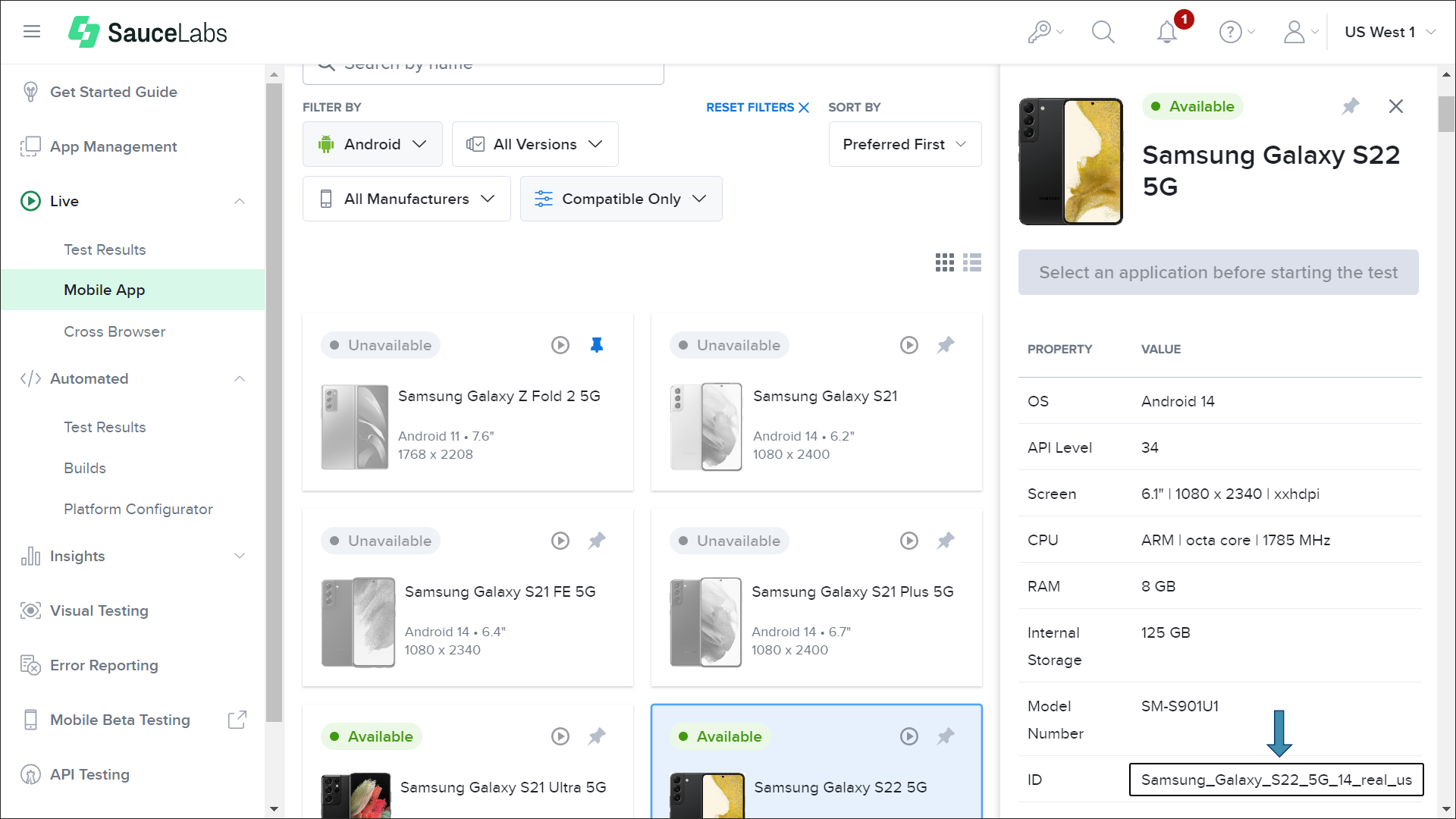Open the user account menu
Screen dimensions: 1456x819
coord(1301,32)
